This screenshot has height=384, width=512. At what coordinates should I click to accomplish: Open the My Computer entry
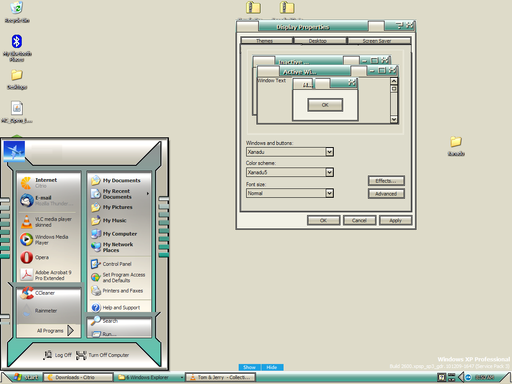(119, 234)
